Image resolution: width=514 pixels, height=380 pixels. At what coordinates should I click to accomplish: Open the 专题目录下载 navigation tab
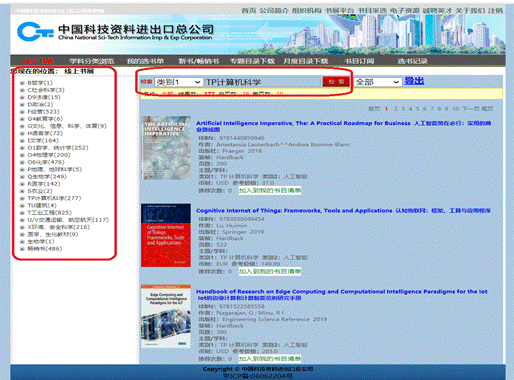coord(252,61)
